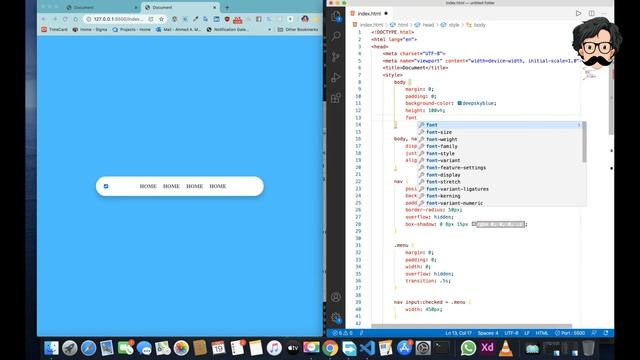The width and height of the screenshot is (640, 360).
Task: Reload the Chrome page
Action: point(65,19)
